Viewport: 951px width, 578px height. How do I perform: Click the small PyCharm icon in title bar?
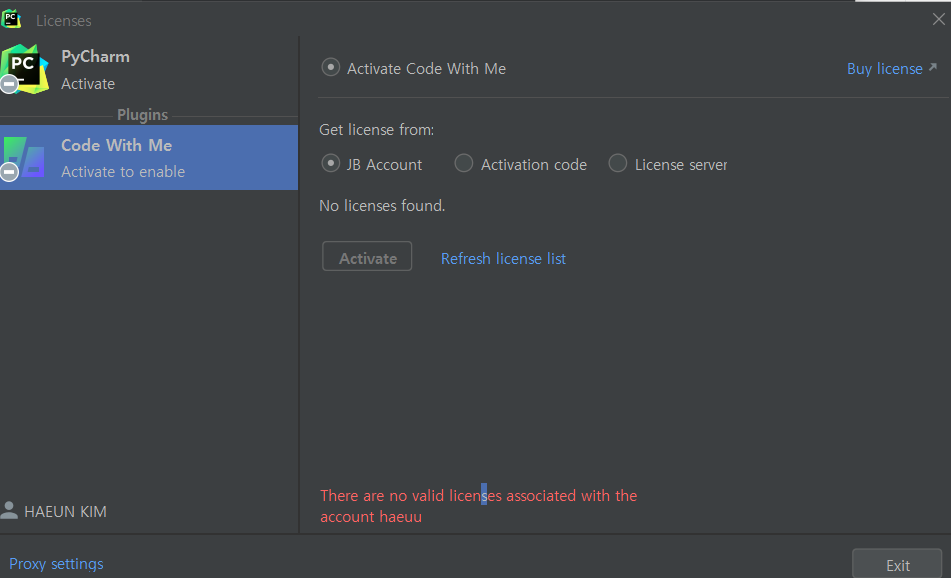(x=11, y=19)
